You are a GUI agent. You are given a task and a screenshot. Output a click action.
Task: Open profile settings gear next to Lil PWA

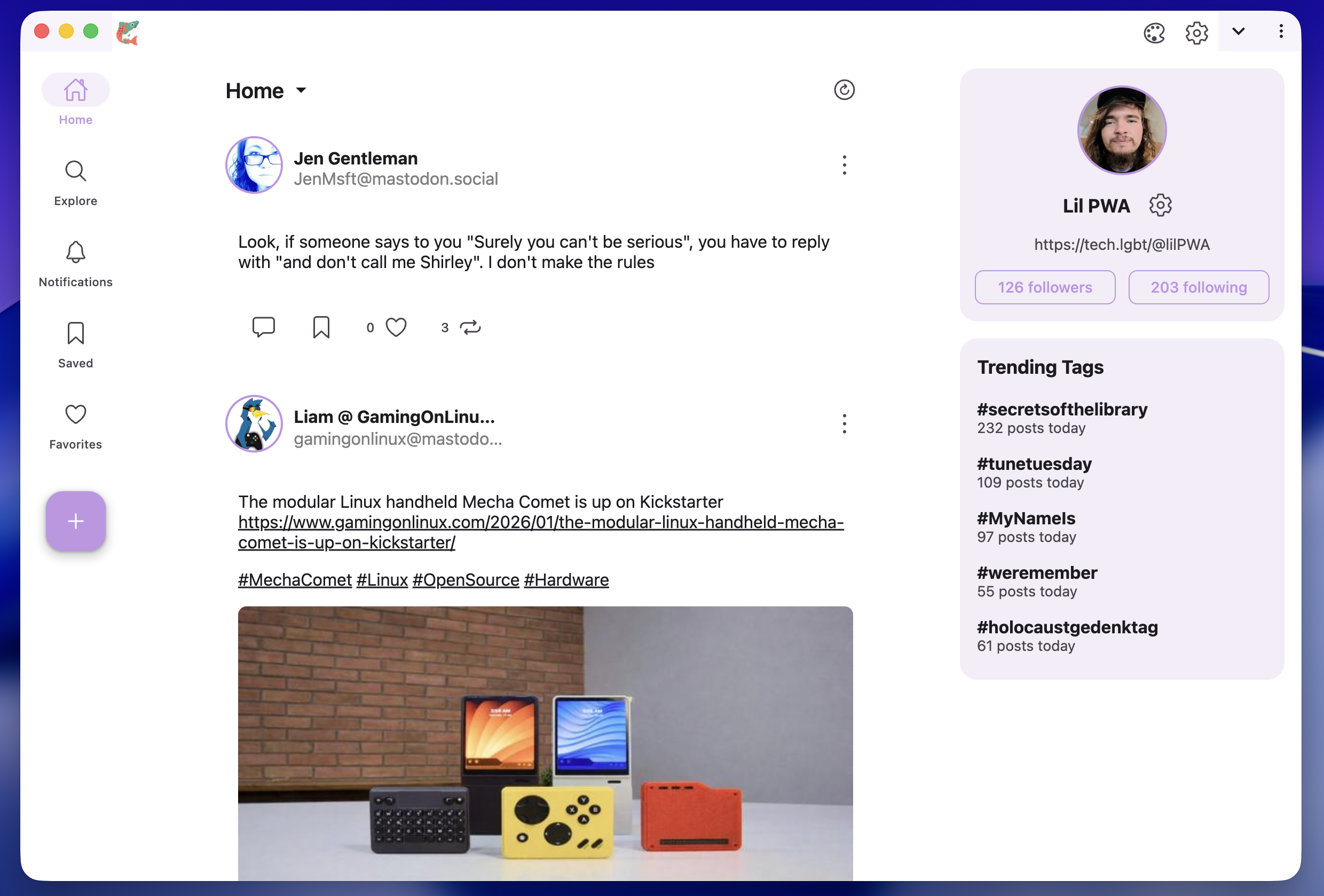(x=1160, y=205)
